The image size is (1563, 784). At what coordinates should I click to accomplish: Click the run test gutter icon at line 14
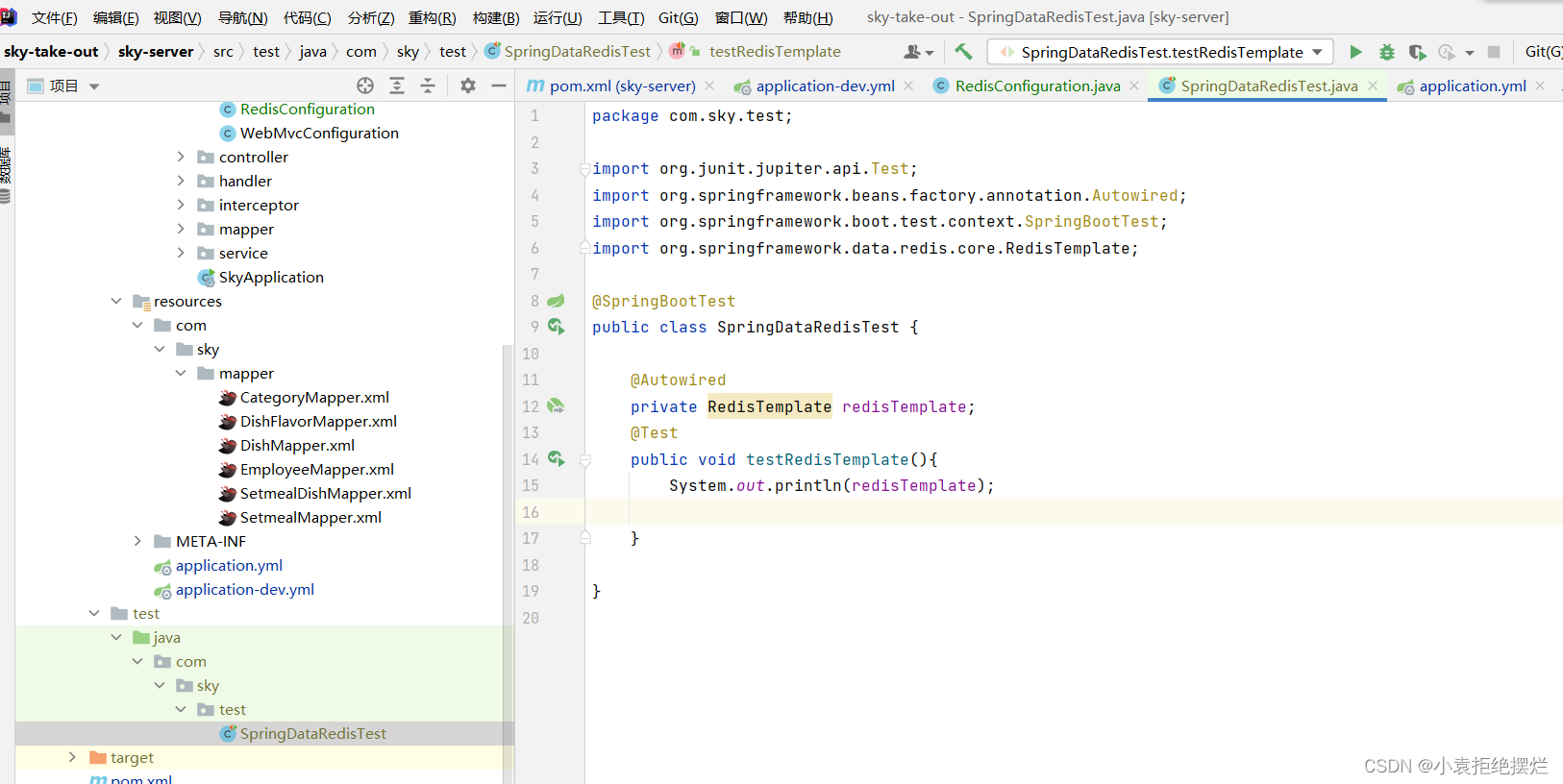click(x=556, y=459)
